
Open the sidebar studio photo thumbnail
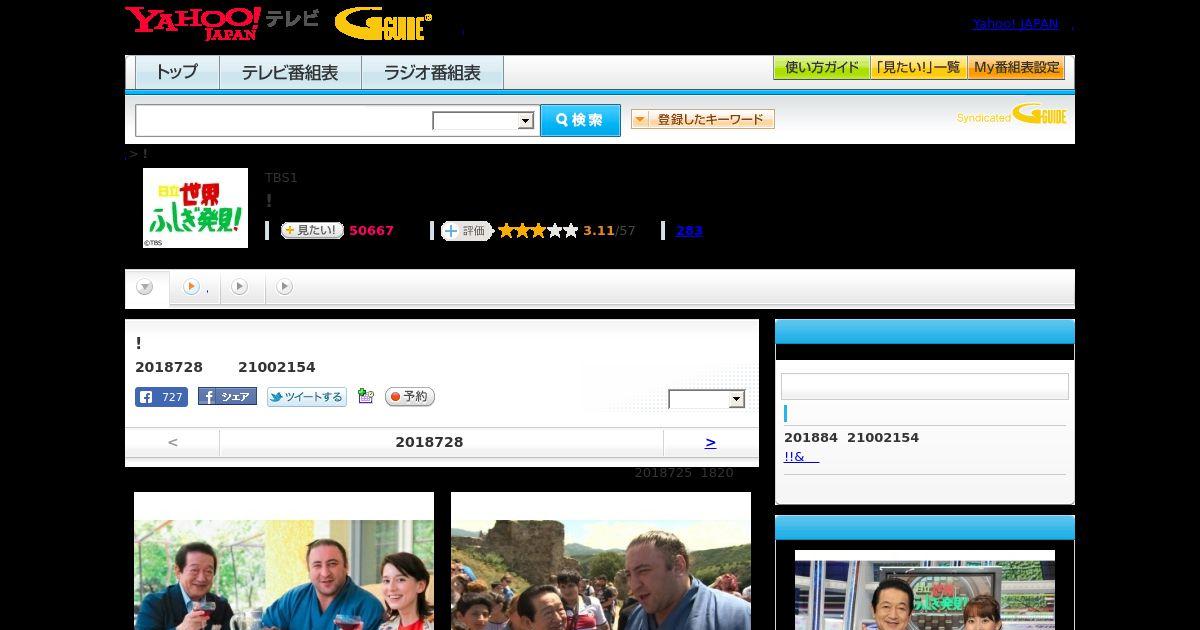[925, 590]
